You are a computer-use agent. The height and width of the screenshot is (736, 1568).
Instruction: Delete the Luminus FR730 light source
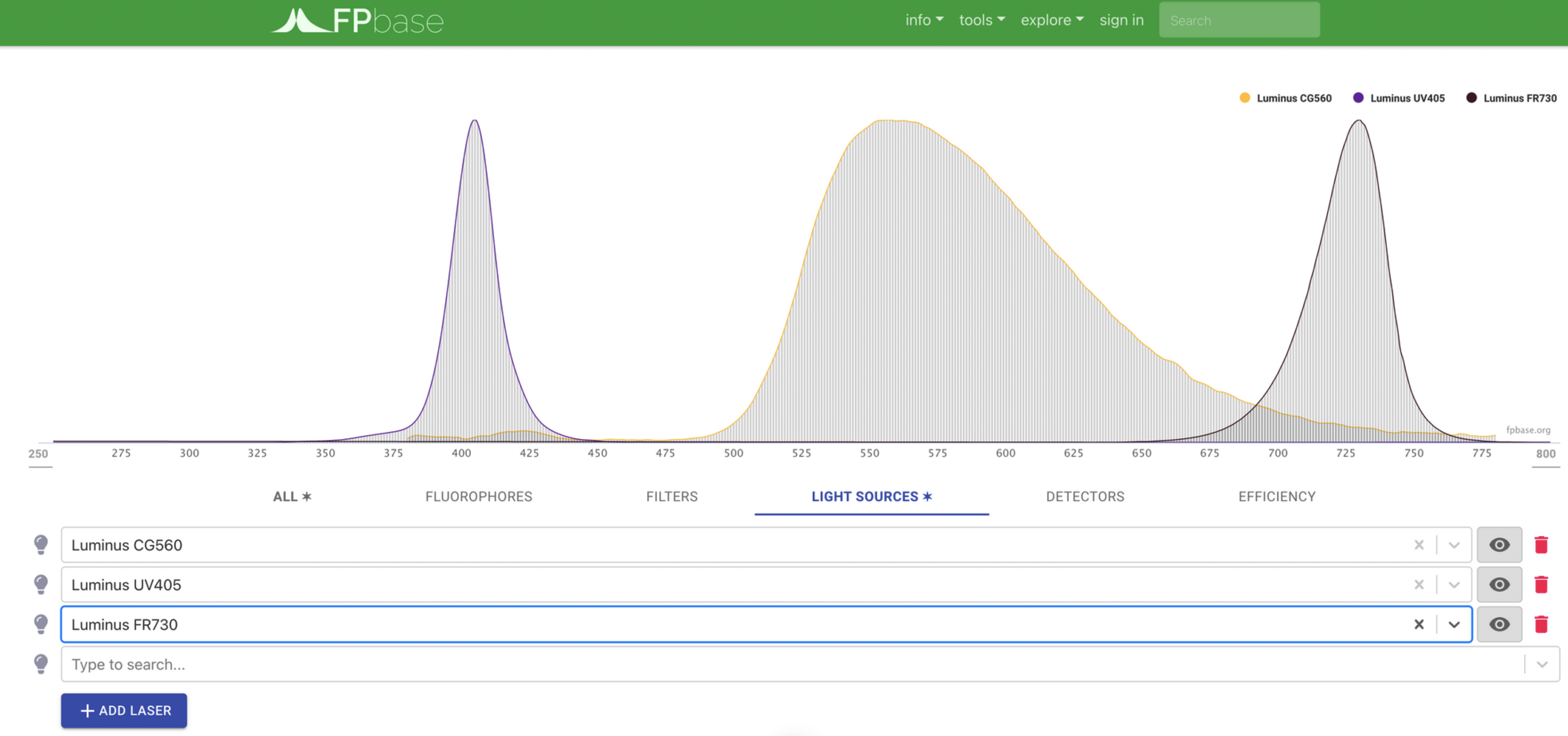pos(1541,624)
